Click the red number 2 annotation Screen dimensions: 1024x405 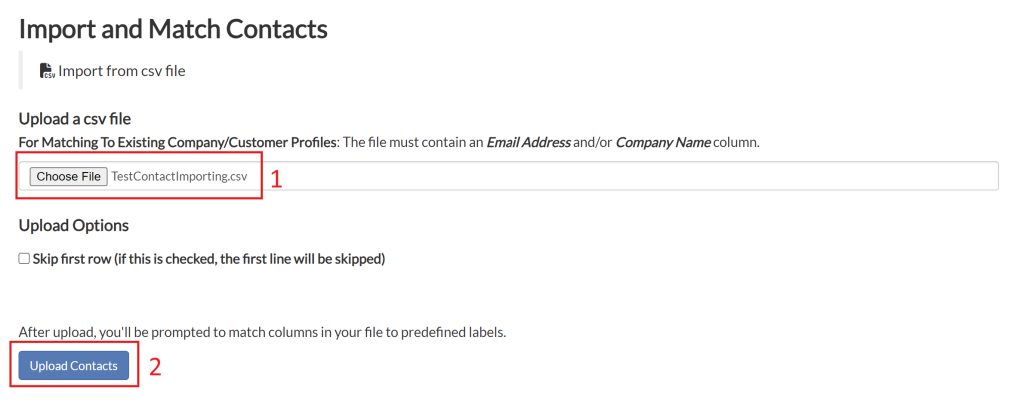pyautogui.click(x=155, y=366)
